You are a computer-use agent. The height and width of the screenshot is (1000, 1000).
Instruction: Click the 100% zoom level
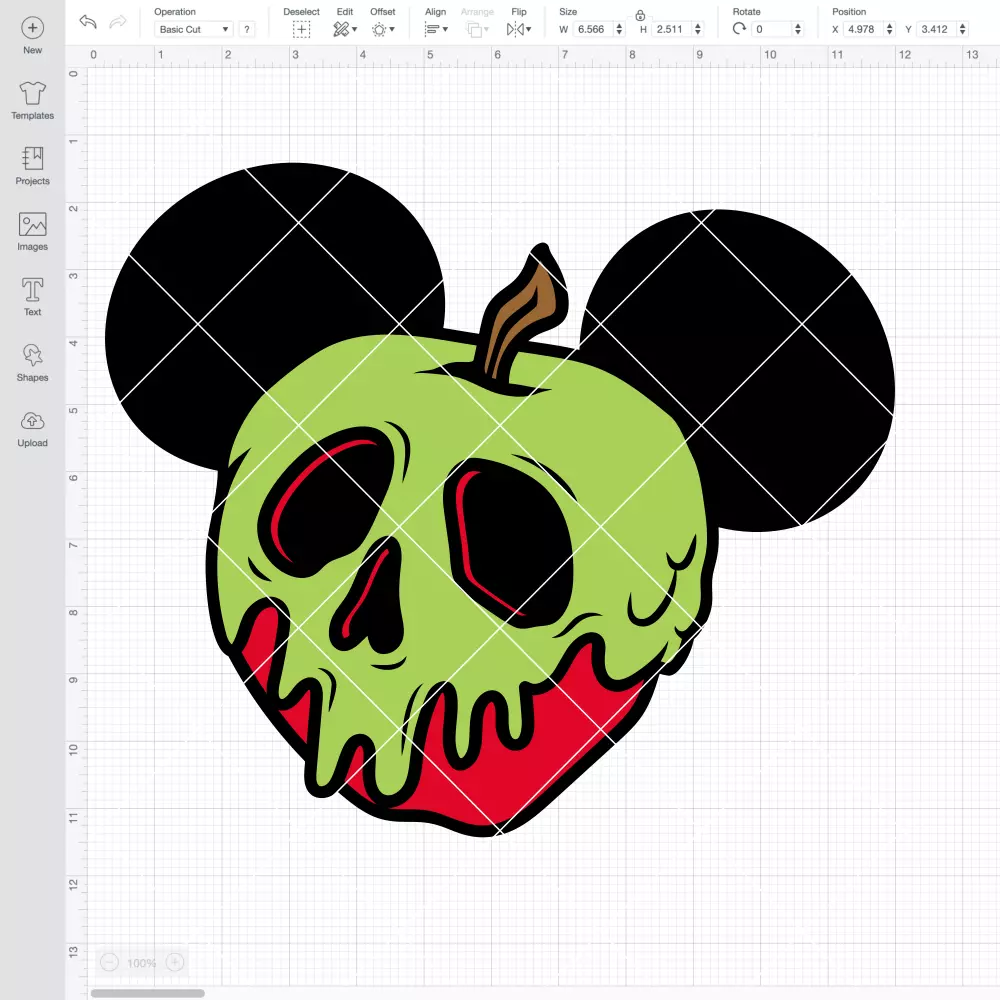tap(142, 963)
